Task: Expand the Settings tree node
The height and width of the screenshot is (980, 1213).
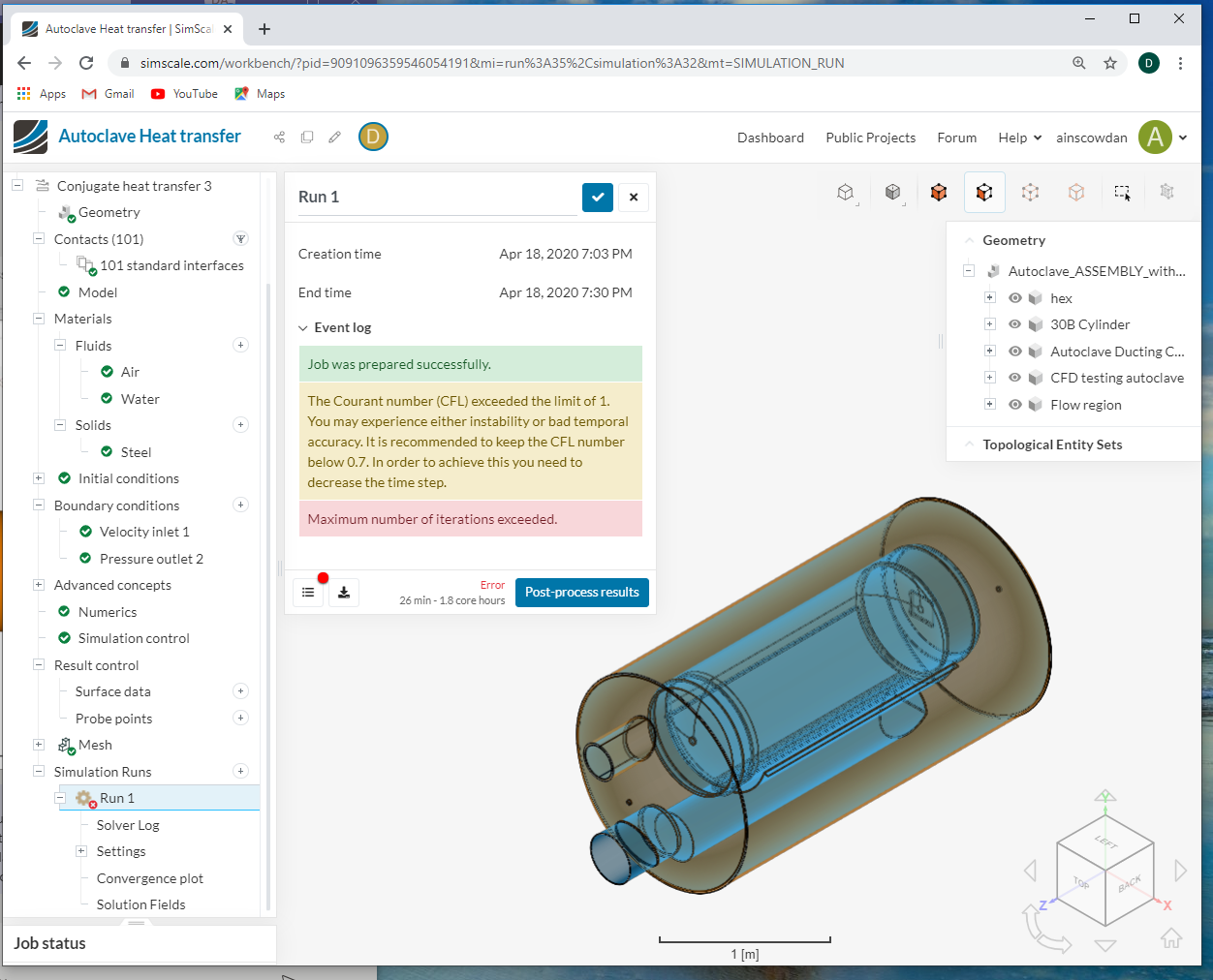Action: pos(81,851)
